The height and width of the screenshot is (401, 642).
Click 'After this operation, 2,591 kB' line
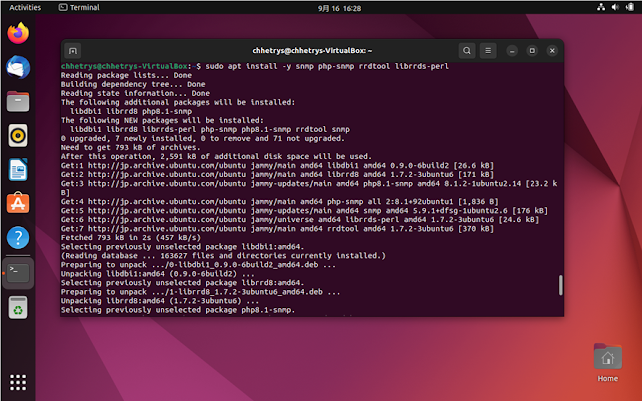click(x=216, y=156)
